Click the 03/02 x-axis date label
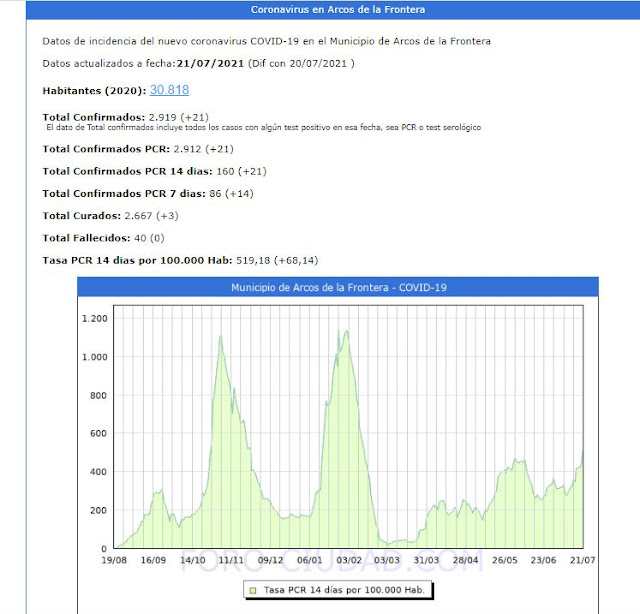Screen dimensions: 640x614 pos(349,560)
